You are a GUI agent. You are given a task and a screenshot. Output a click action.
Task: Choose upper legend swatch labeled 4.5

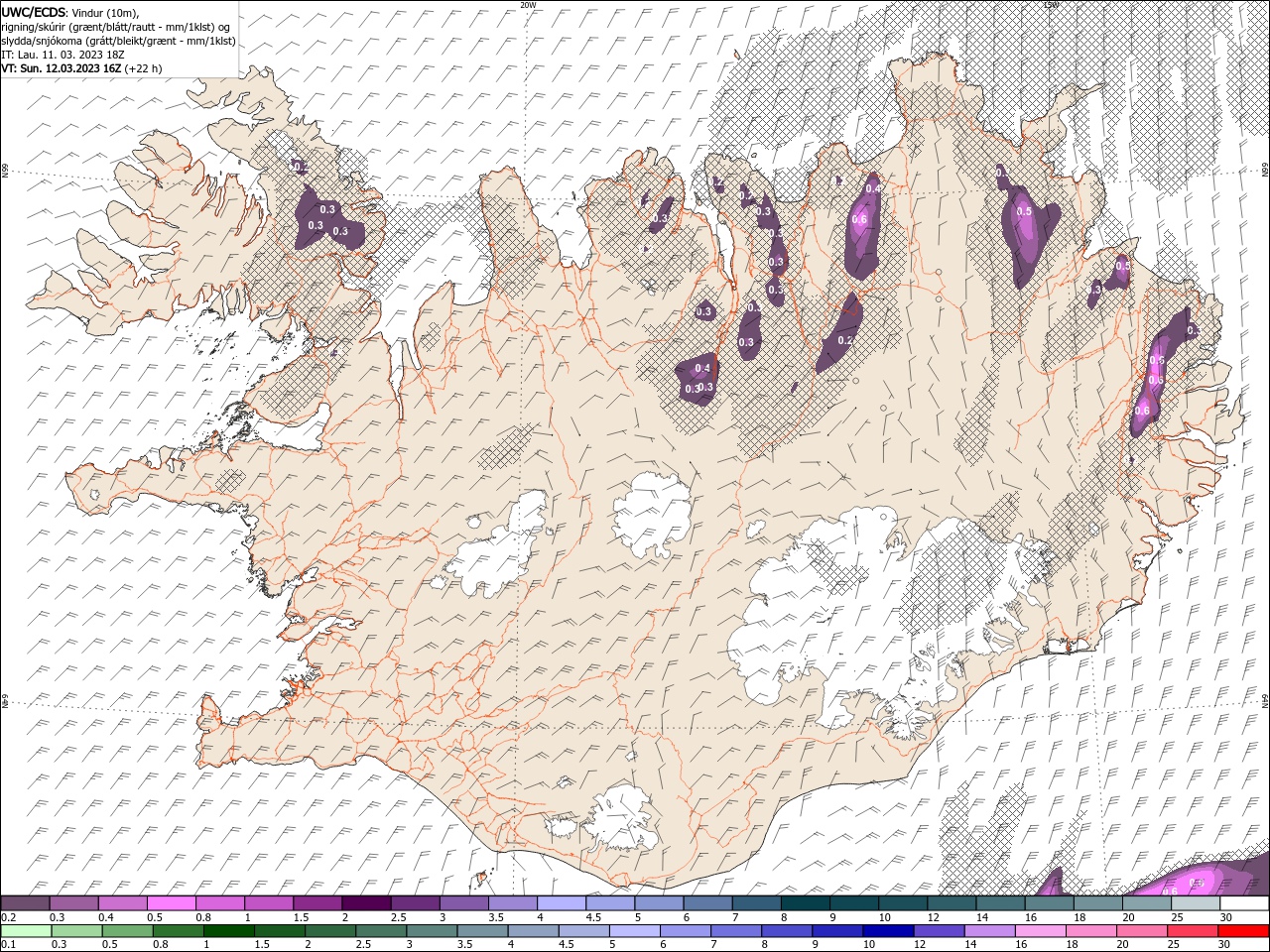point(610,903)
